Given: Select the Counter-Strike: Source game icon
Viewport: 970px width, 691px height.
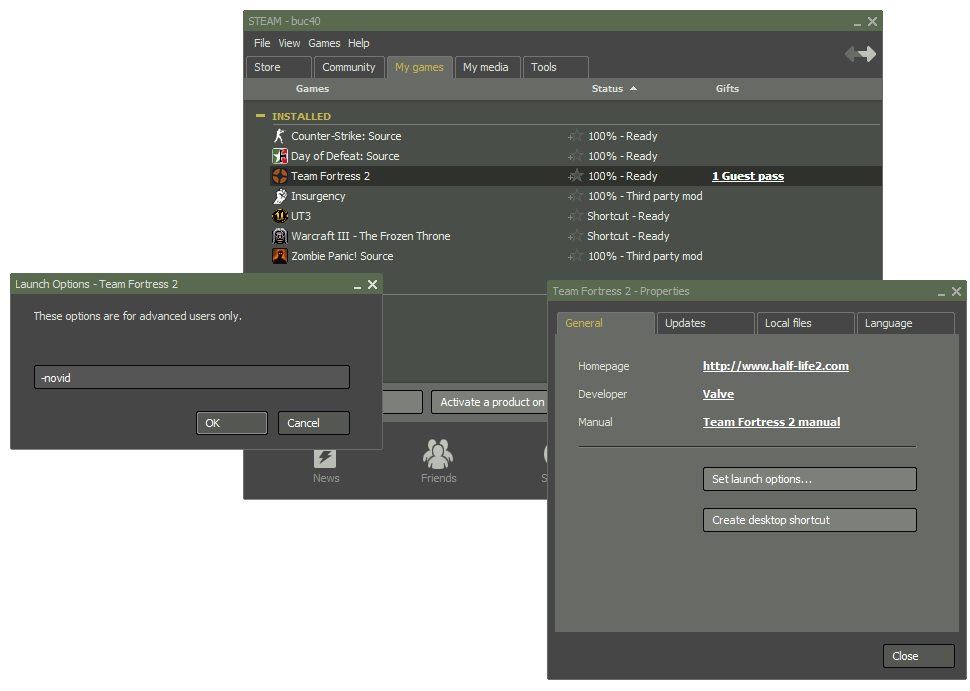Looking at the screenshot, I should [280, 136].
